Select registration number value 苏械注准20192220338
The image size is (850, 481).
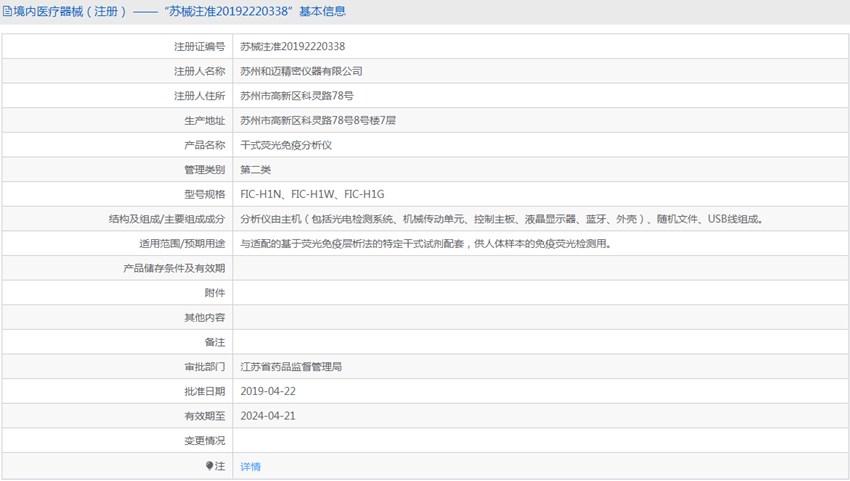pos(293,47)
